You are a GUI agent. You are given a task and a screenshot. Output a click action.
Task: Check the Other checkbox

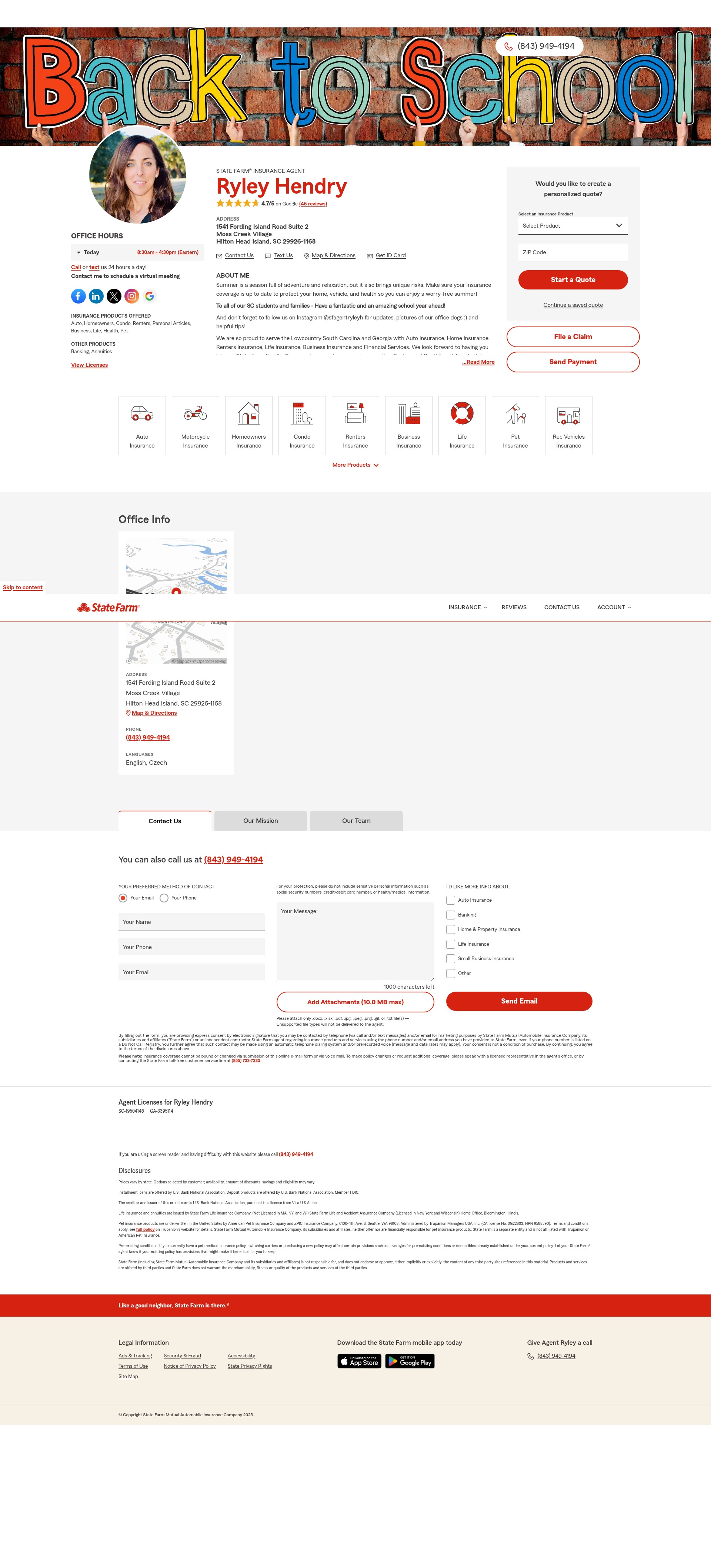click(x=450, y=973)
